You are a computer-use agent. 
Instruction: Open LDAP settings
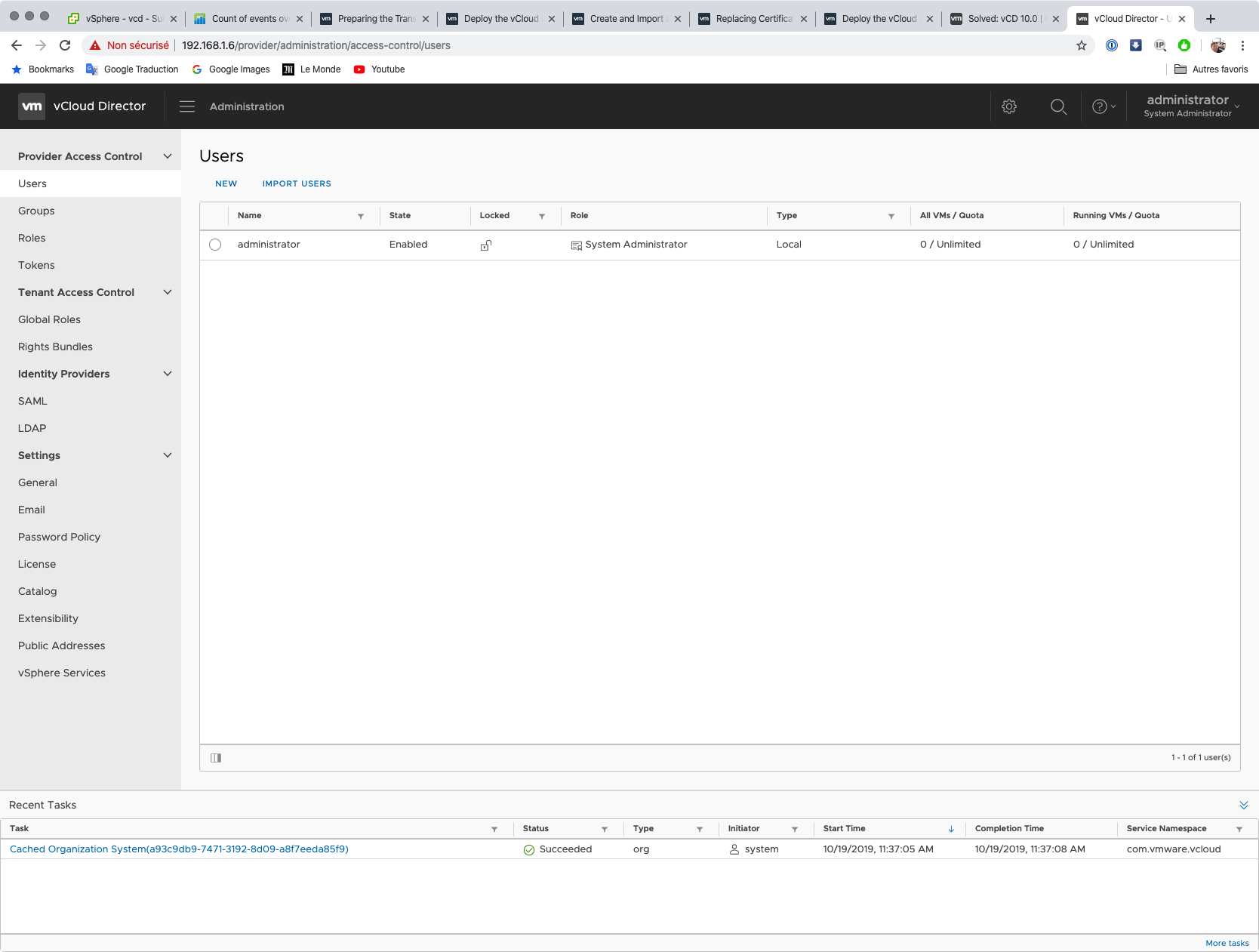coord(32,428)
